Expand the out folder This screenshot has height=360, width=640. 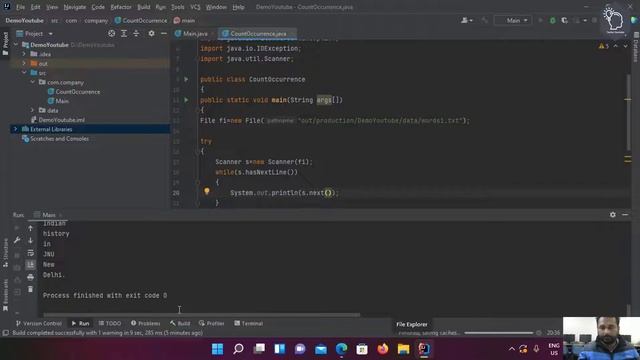coord(24,63)
